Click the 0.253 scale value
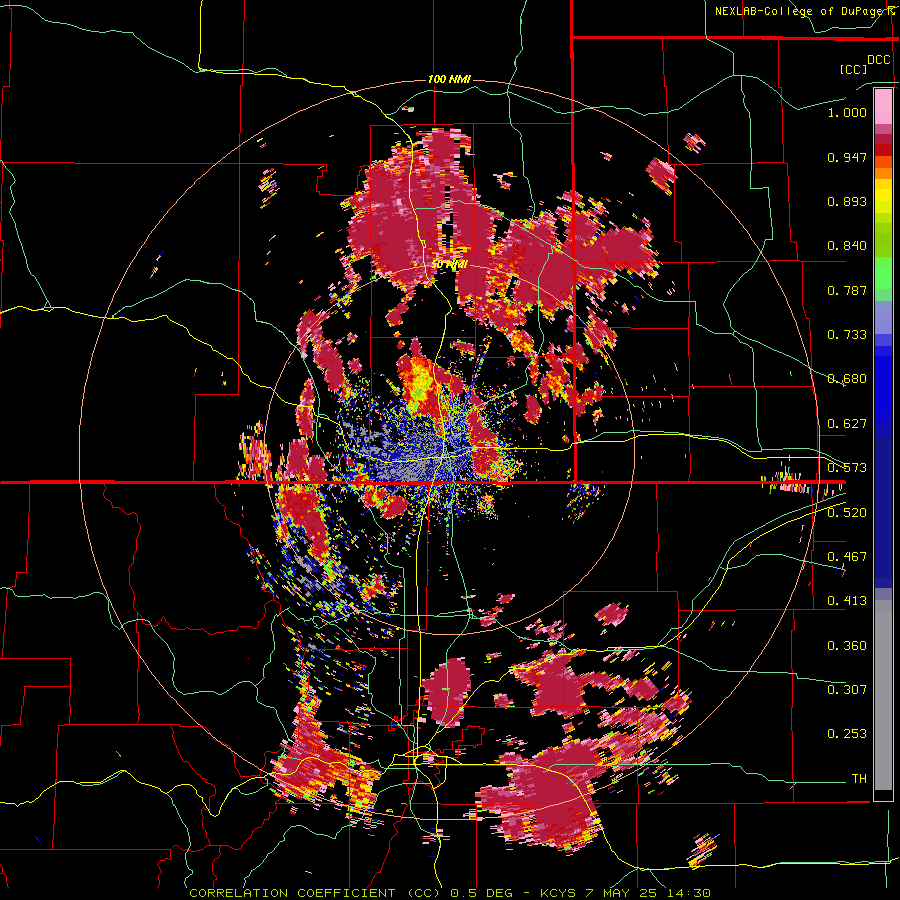 point(847,734)
